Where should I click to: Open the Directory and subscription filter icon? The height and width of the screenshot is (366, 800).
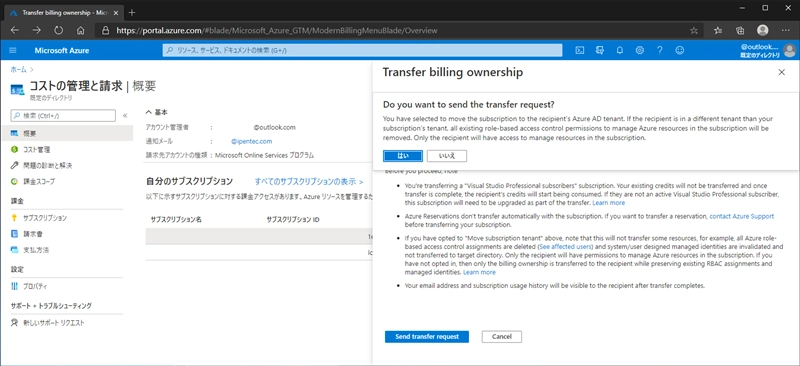[x=600, y=50]
